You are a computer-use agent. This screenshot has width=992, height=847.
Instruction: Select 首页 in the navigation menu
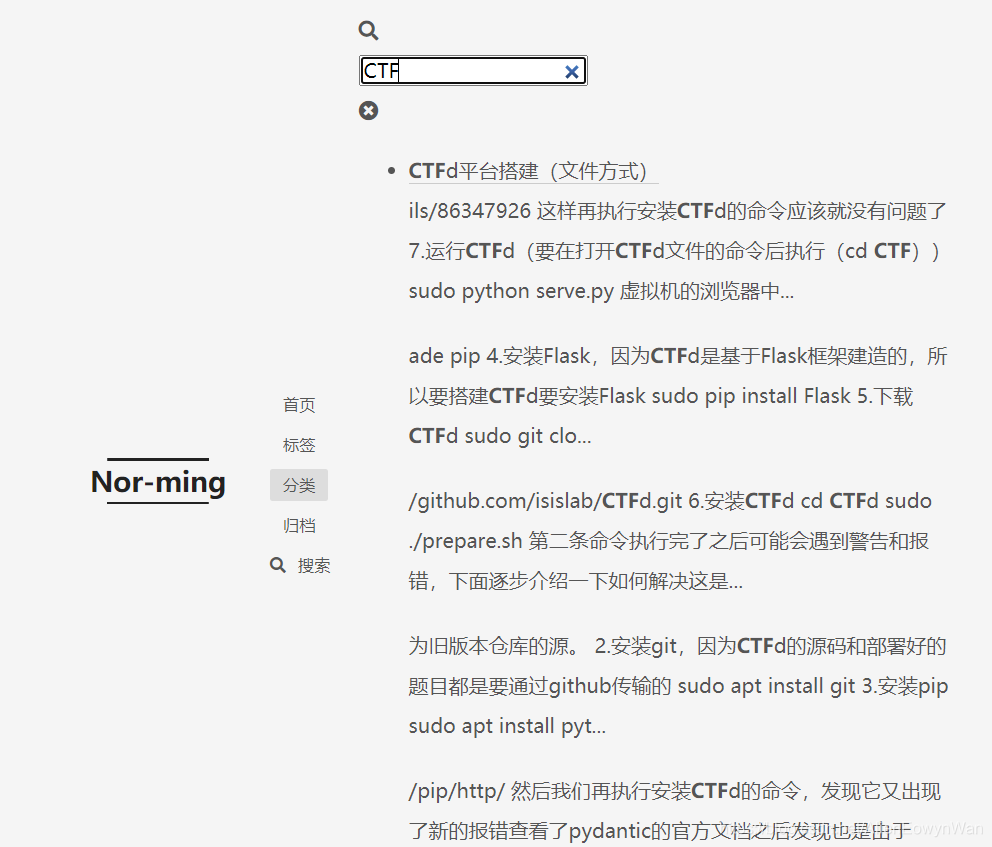point(298,404)
